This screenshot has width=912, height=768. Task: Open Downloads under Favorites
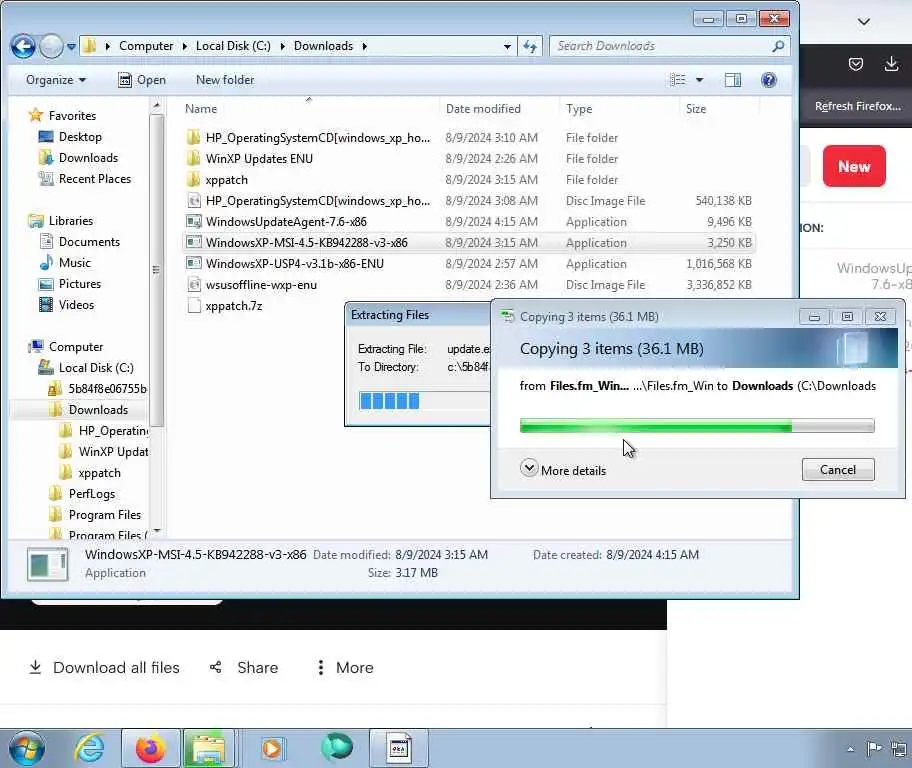88,158
